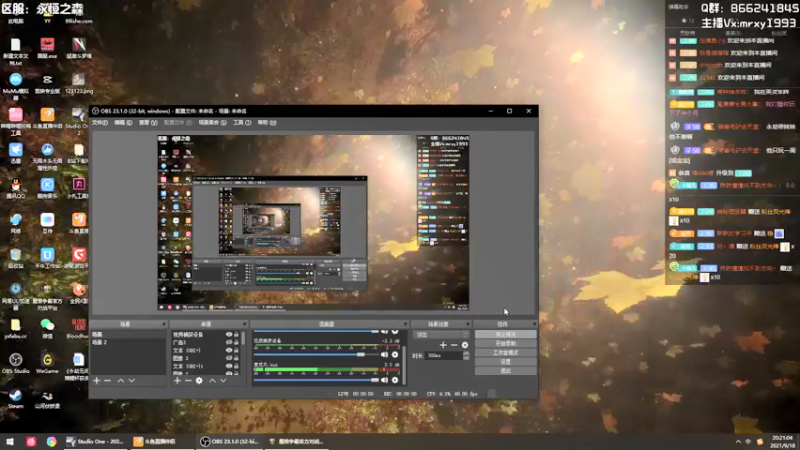Viewport: 800px width, 450px height.
Task: Open 场景集合(S) menu in OBS
Action: [212, 122]
